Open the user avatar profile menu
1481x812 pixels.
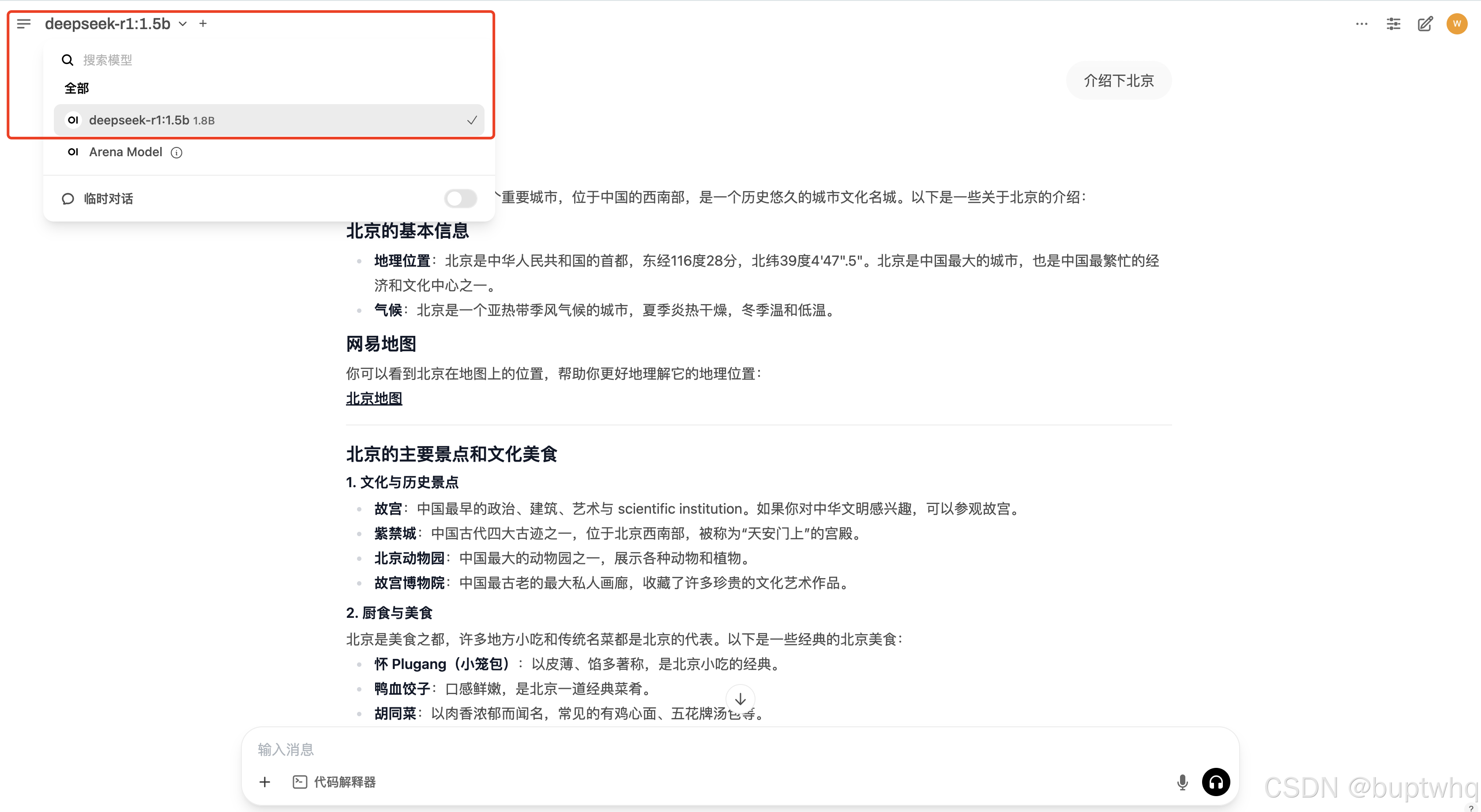(1456, 23)
